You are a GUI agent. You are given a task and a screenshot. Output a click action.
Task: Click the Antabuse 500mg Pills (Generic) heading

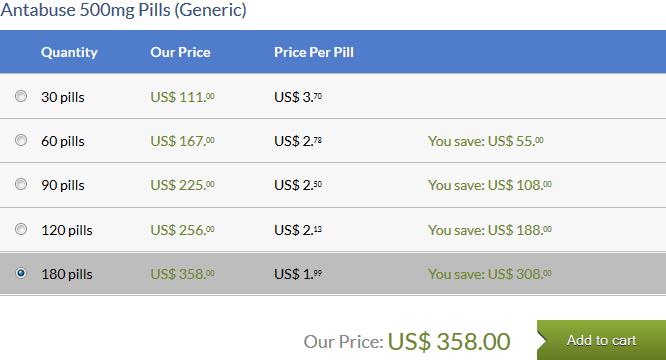click(123, 10)
